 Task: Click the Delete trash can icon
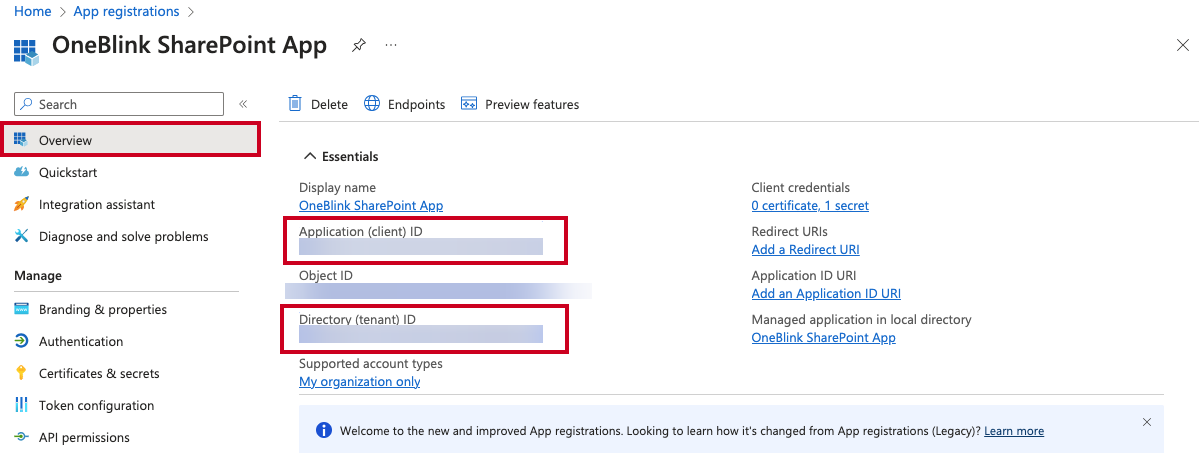(x=295, y=103)
